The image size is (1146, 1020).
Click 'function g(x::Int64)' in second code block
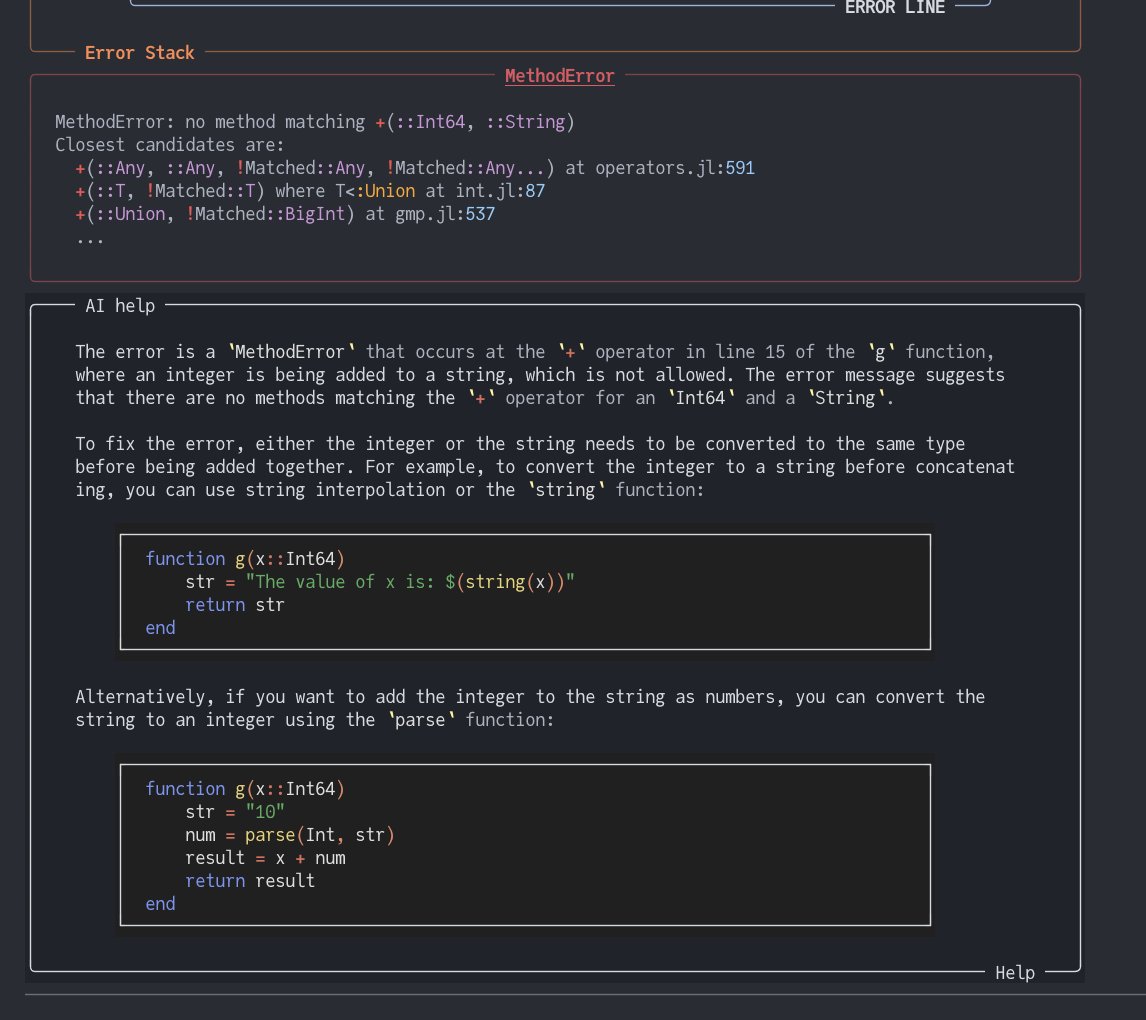(x=245, y=789)
